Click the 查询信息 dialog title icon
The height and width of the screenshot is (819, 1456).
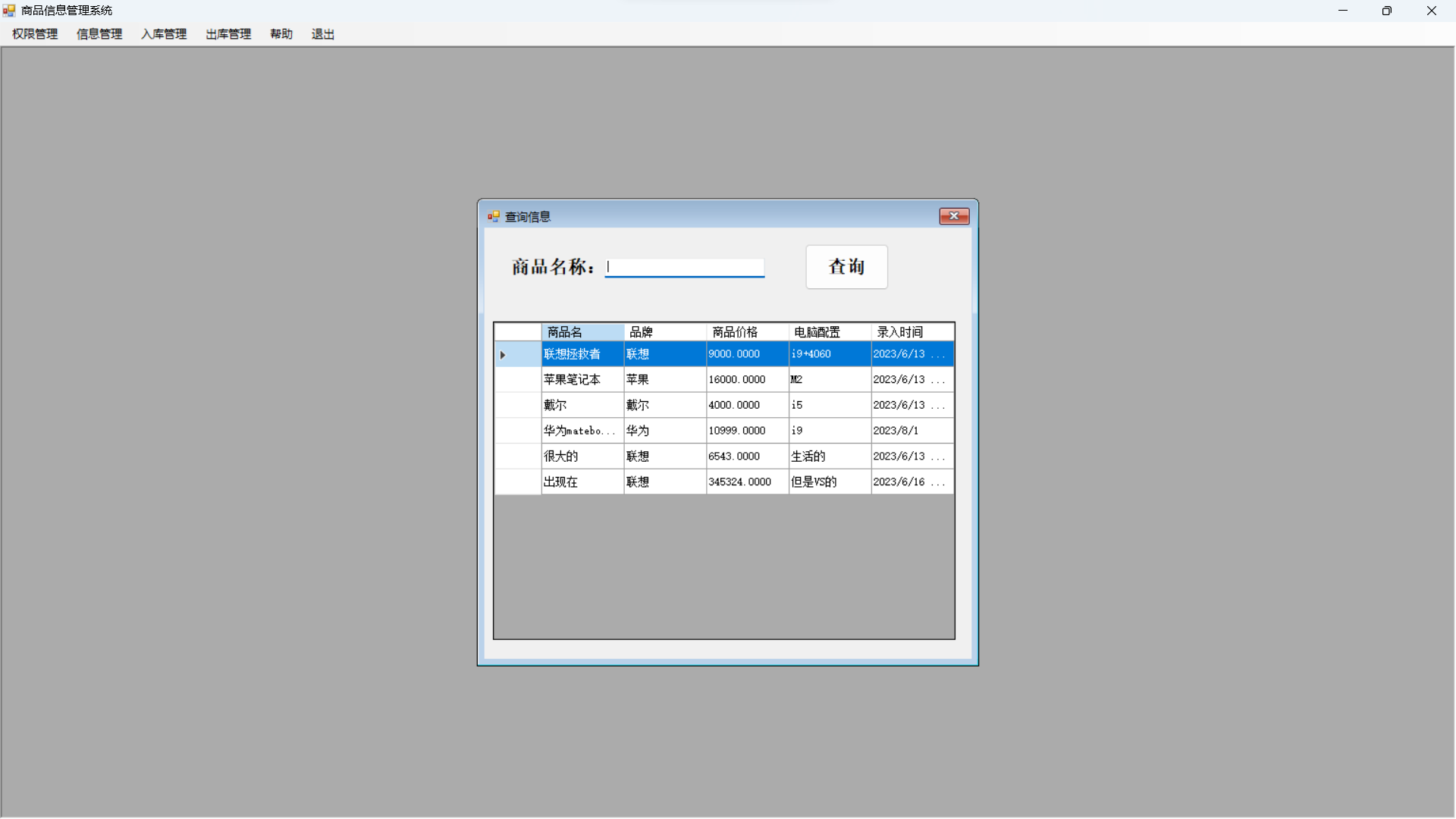[494, 217]
